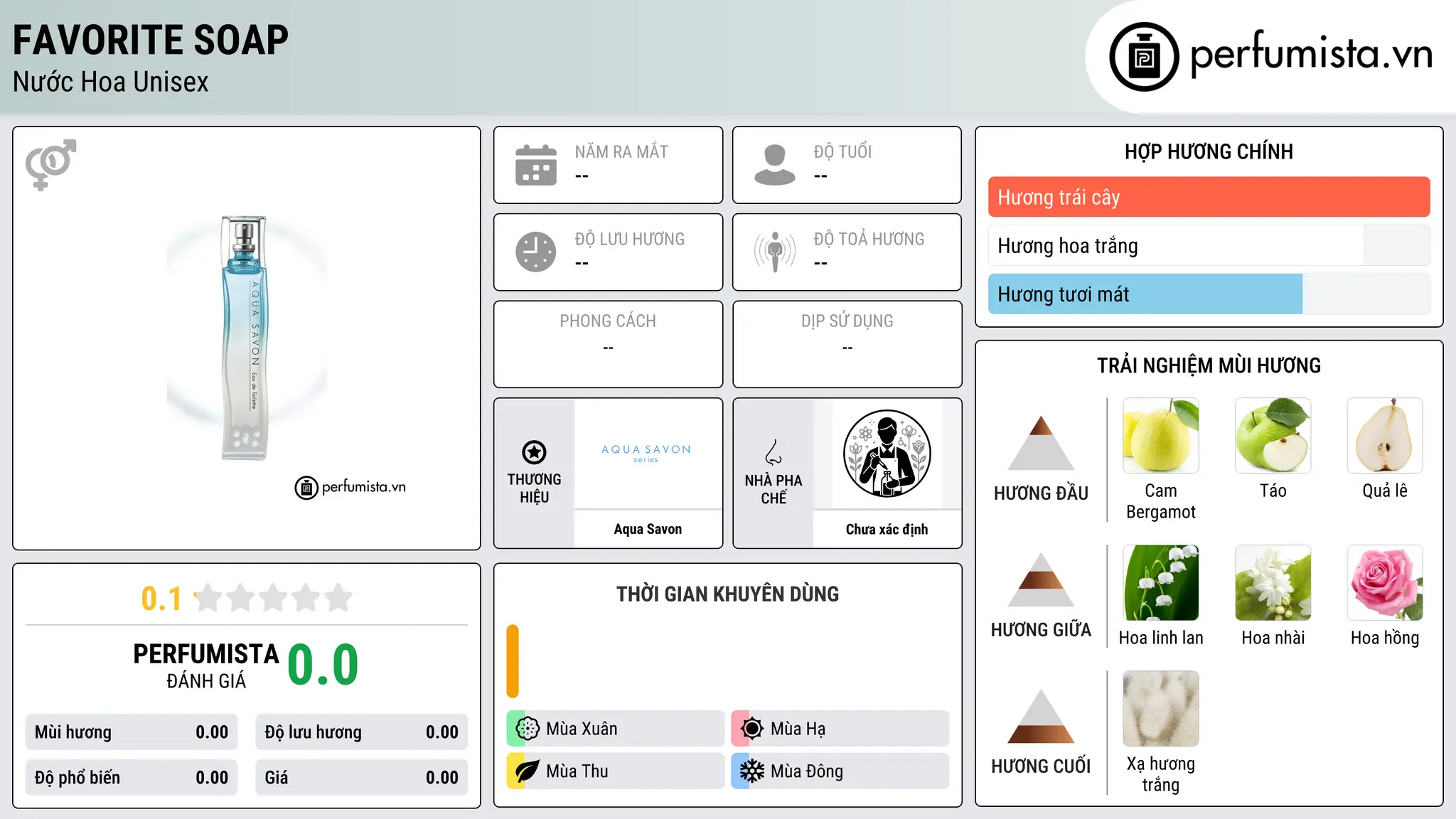Click the THỜI GIAN KHUYÊN DÙNG heading
The image size is (1456, 819).
tap(727, 594)
